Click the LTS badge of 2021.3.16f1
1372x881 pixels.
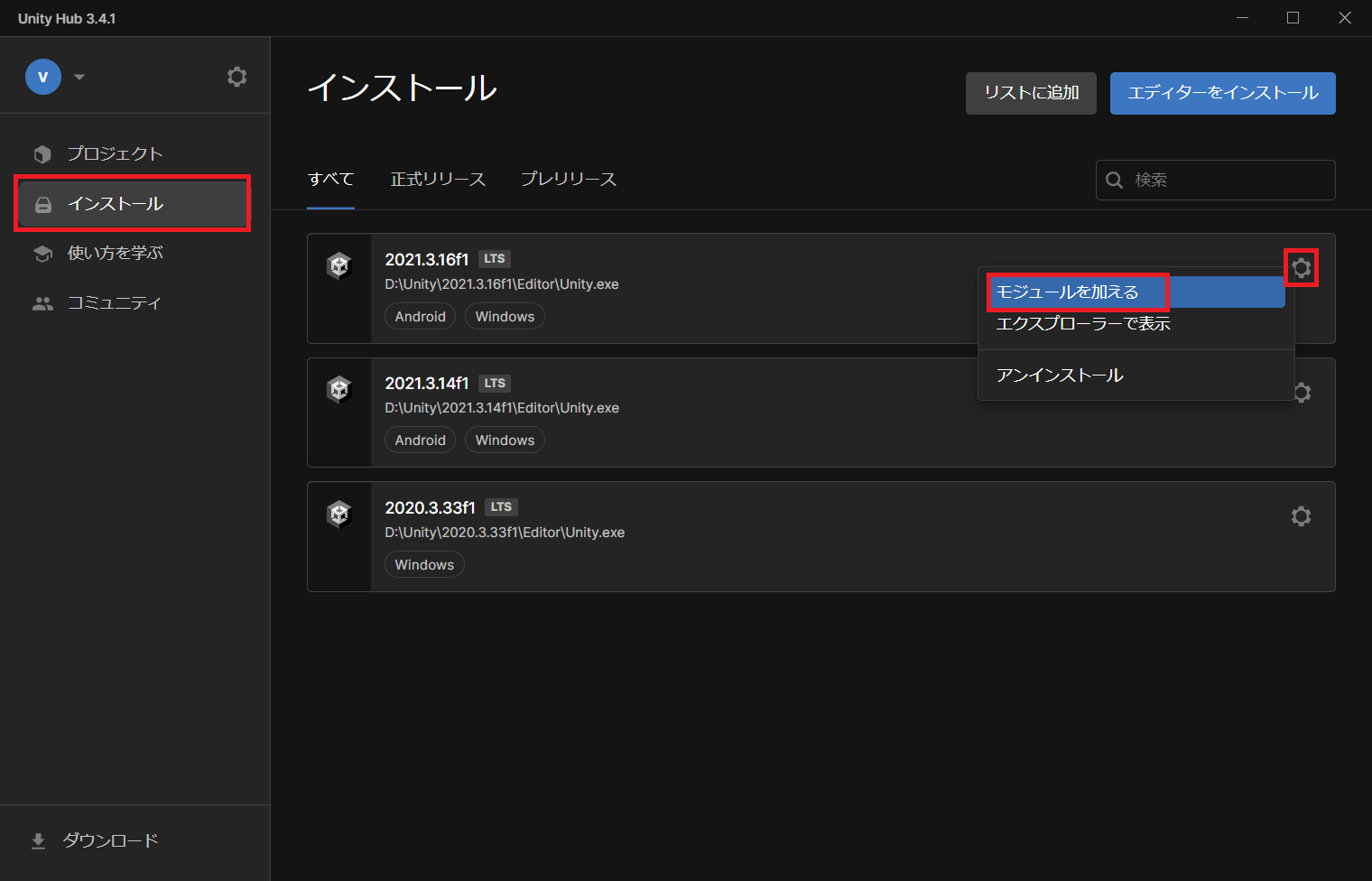point(495,259)
